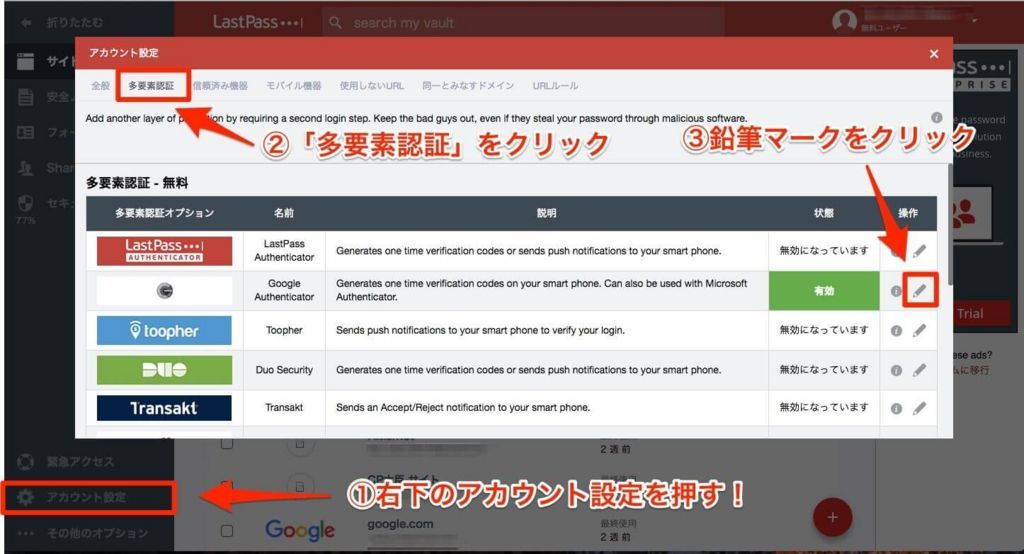This screenshot has height=554, width=1024.
Task: Click the sharing center icon in sidebar
Action: 25,168
